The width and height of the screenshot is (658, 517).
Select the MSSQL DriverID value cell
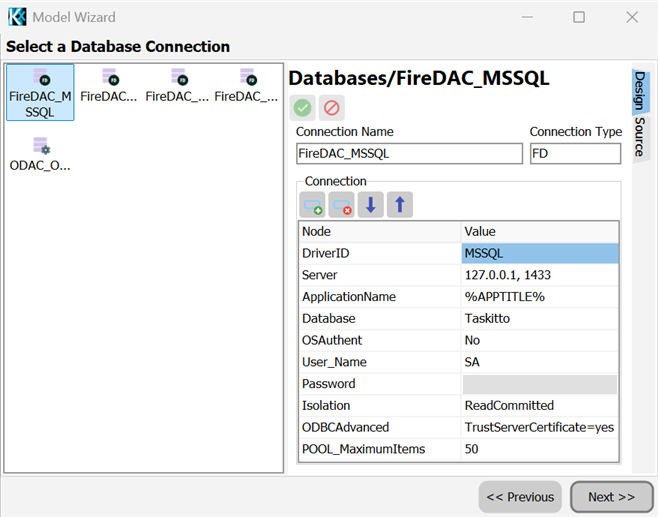click(540, 253)
